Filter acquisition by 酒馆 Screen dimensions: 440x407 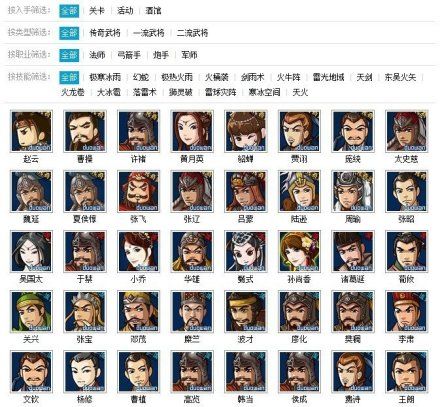[x=153, y=11]
